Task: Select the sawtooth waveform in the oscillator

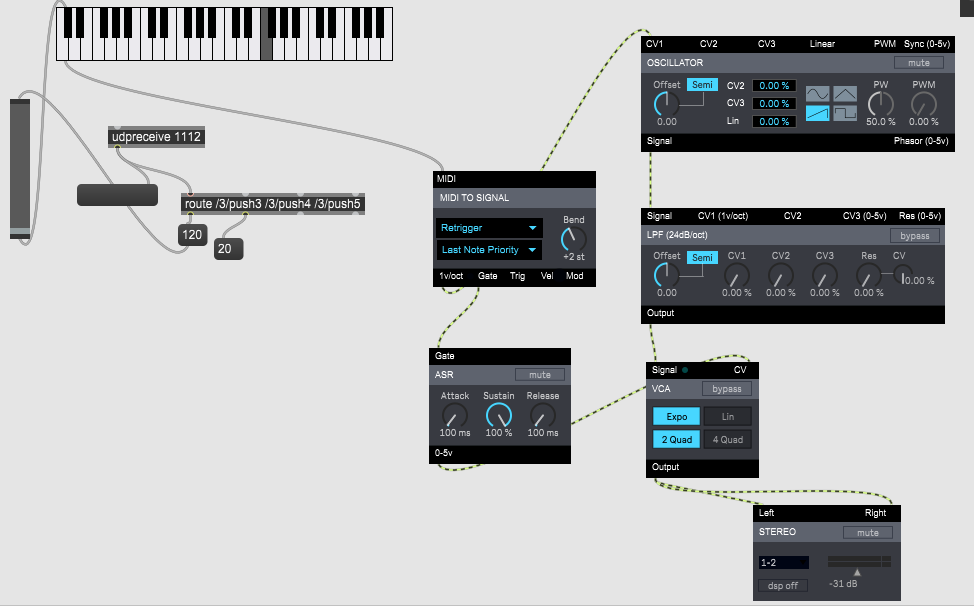Action: point(818,114)
